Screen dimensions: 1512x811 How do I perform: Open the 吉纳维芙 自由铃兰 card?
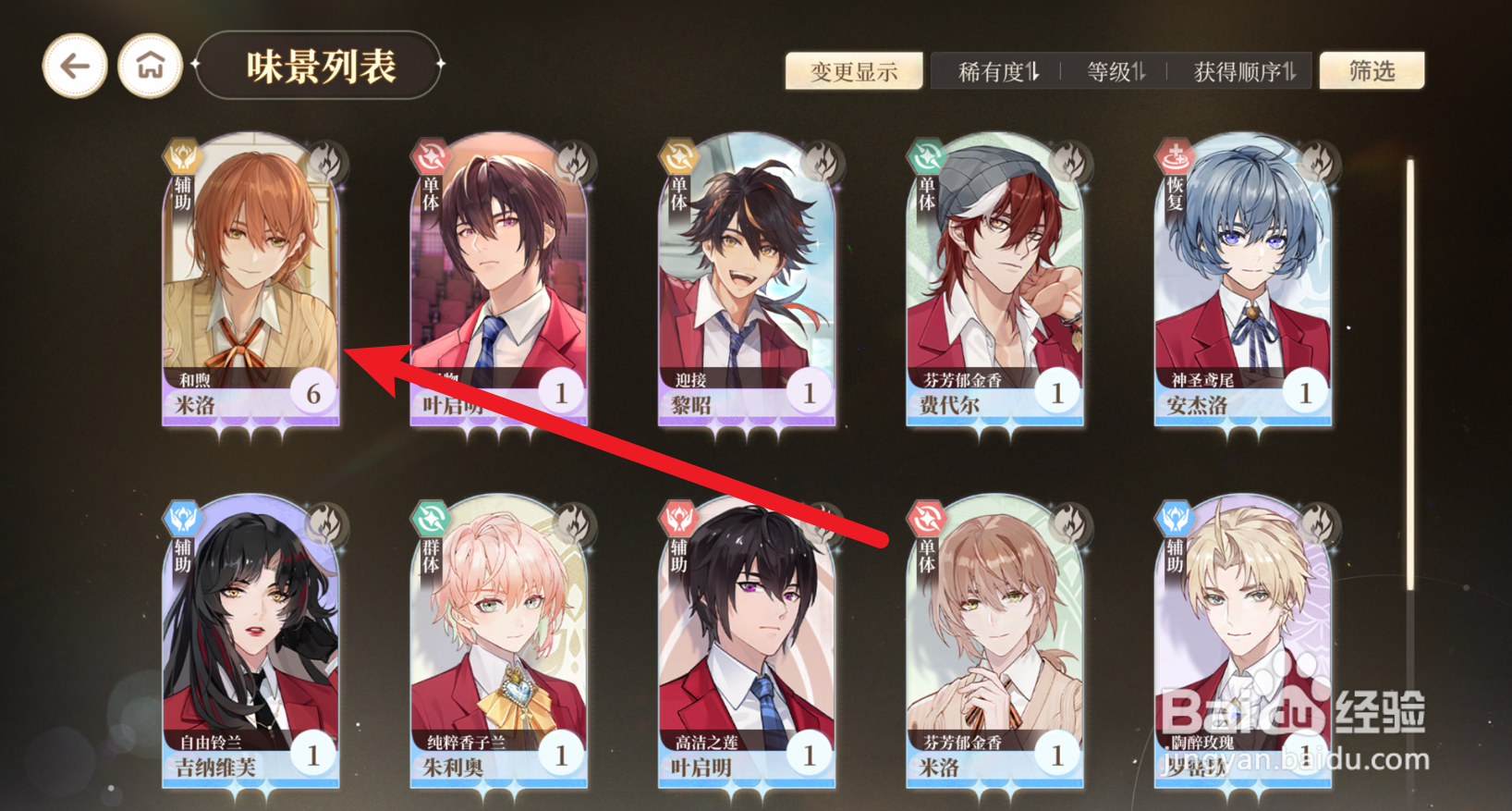coord(251,643)
